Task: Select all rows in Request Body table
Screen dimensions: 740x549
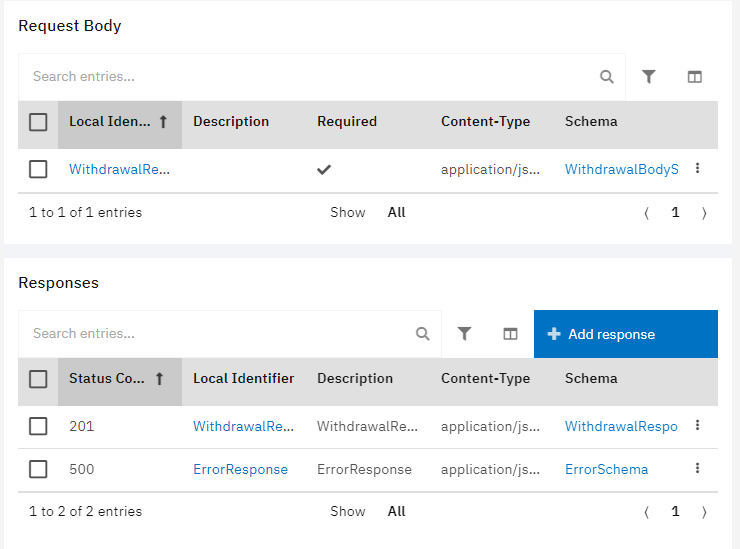Action: tap(38, 122)
